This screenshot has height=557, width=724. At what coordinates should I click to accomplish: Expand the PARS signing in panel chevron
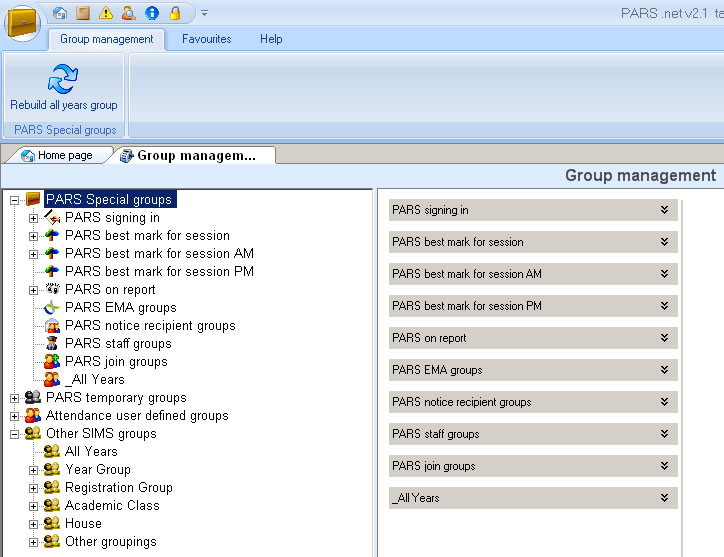point(664,210)
